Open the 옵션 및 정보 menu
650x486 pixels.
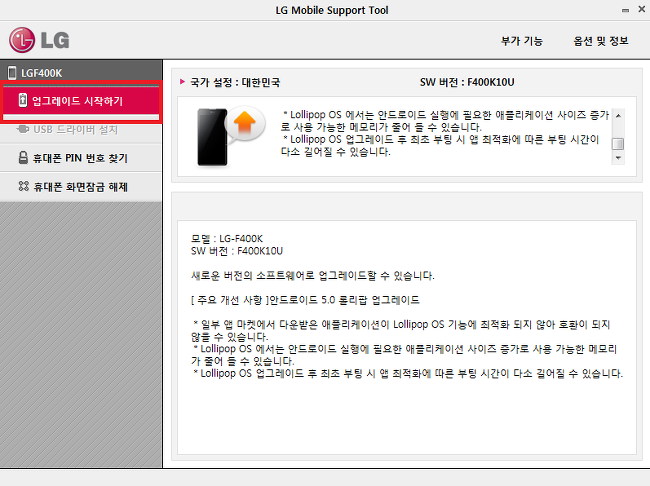pos(601,41)
